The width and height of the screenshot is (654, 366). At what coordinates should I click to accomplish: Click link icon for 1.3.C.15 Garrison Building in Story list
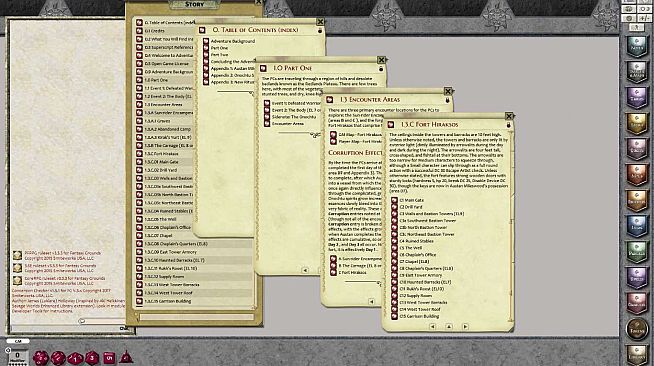(x=139, y=301)
